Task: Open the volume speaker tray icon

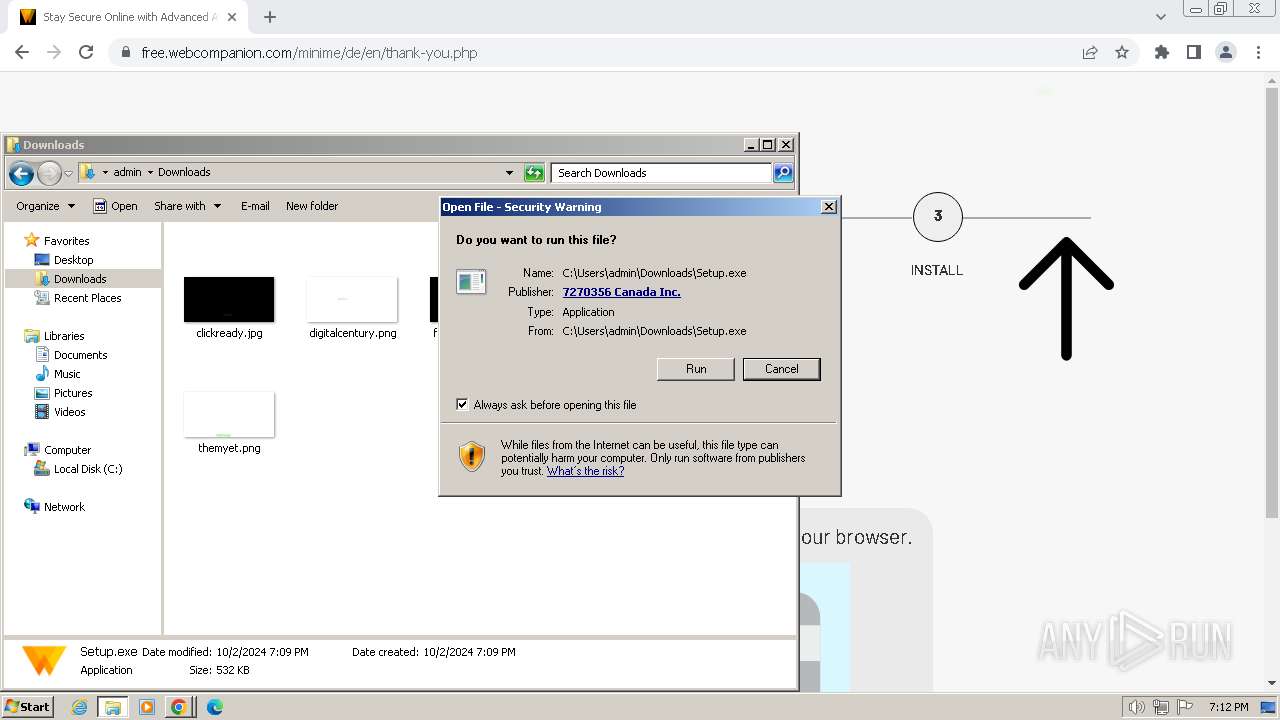Action: click(x=1136, y=707)
